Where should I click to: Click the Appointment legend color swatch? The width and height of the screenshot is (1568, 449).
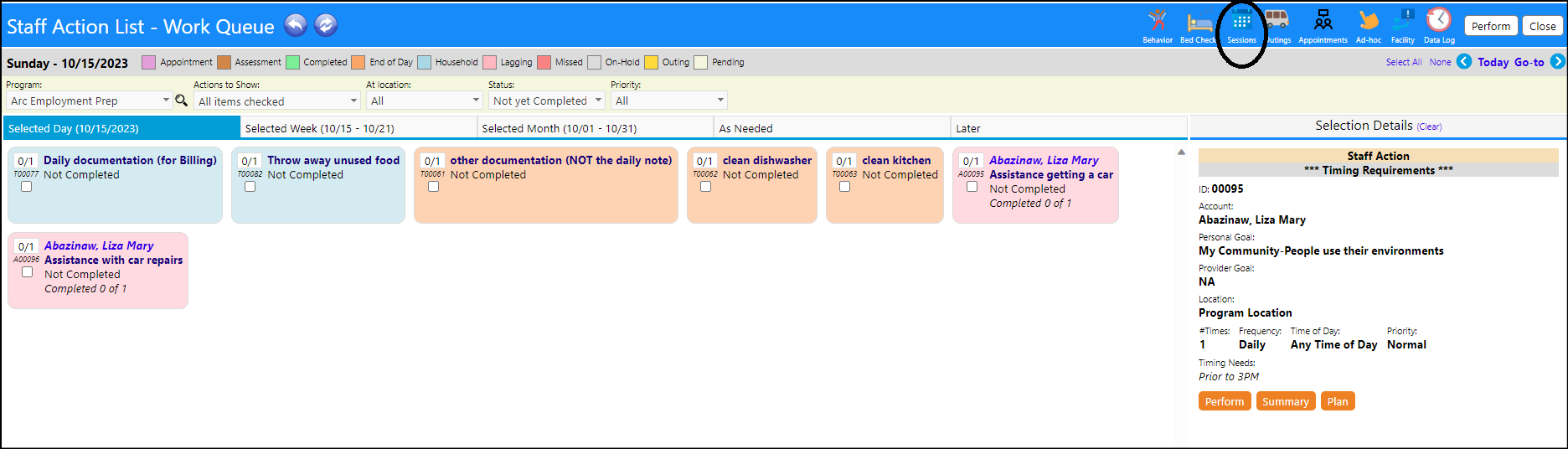(149, 62)
